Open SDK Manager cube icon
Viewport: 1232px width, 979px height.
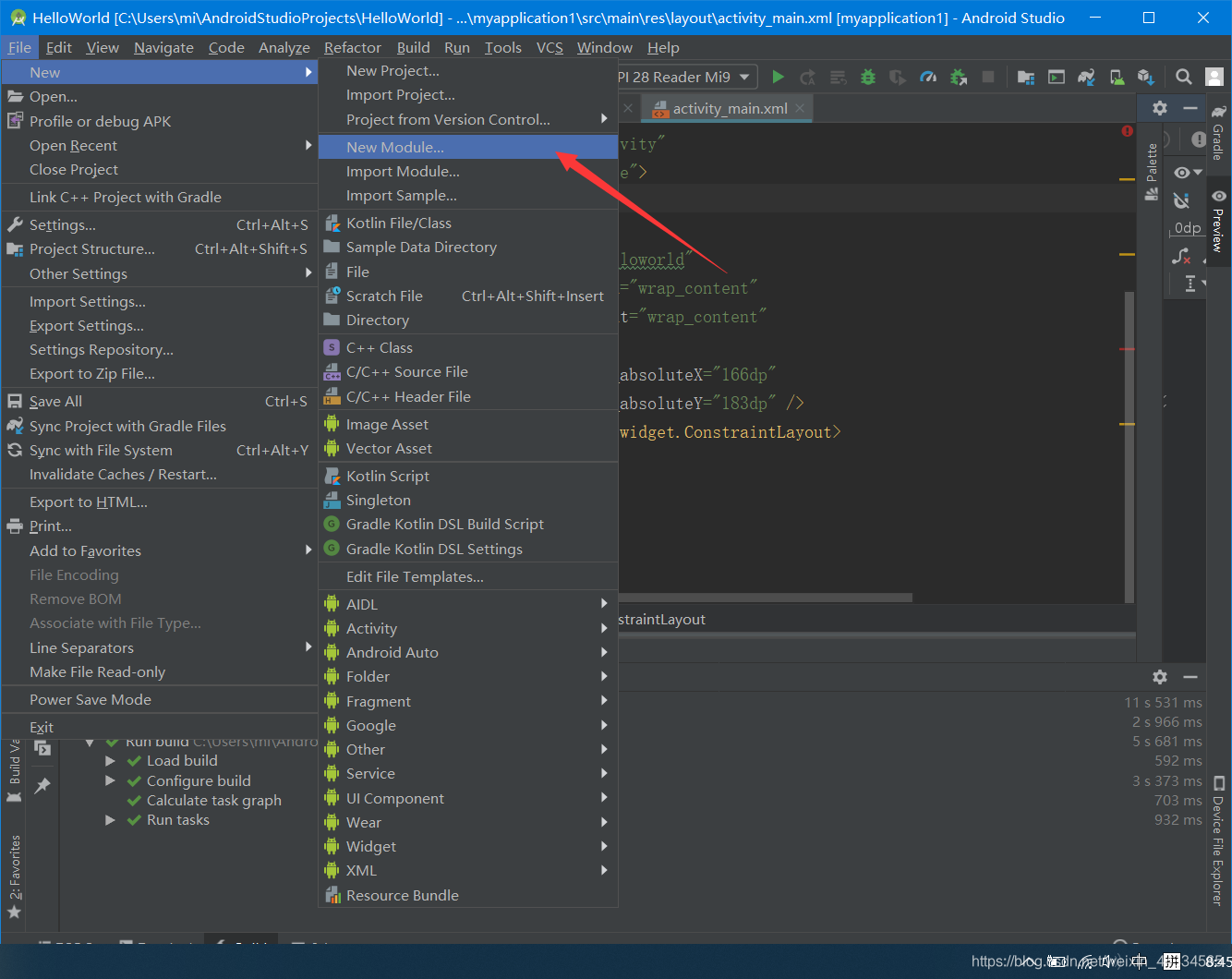tap(1146, 77)
